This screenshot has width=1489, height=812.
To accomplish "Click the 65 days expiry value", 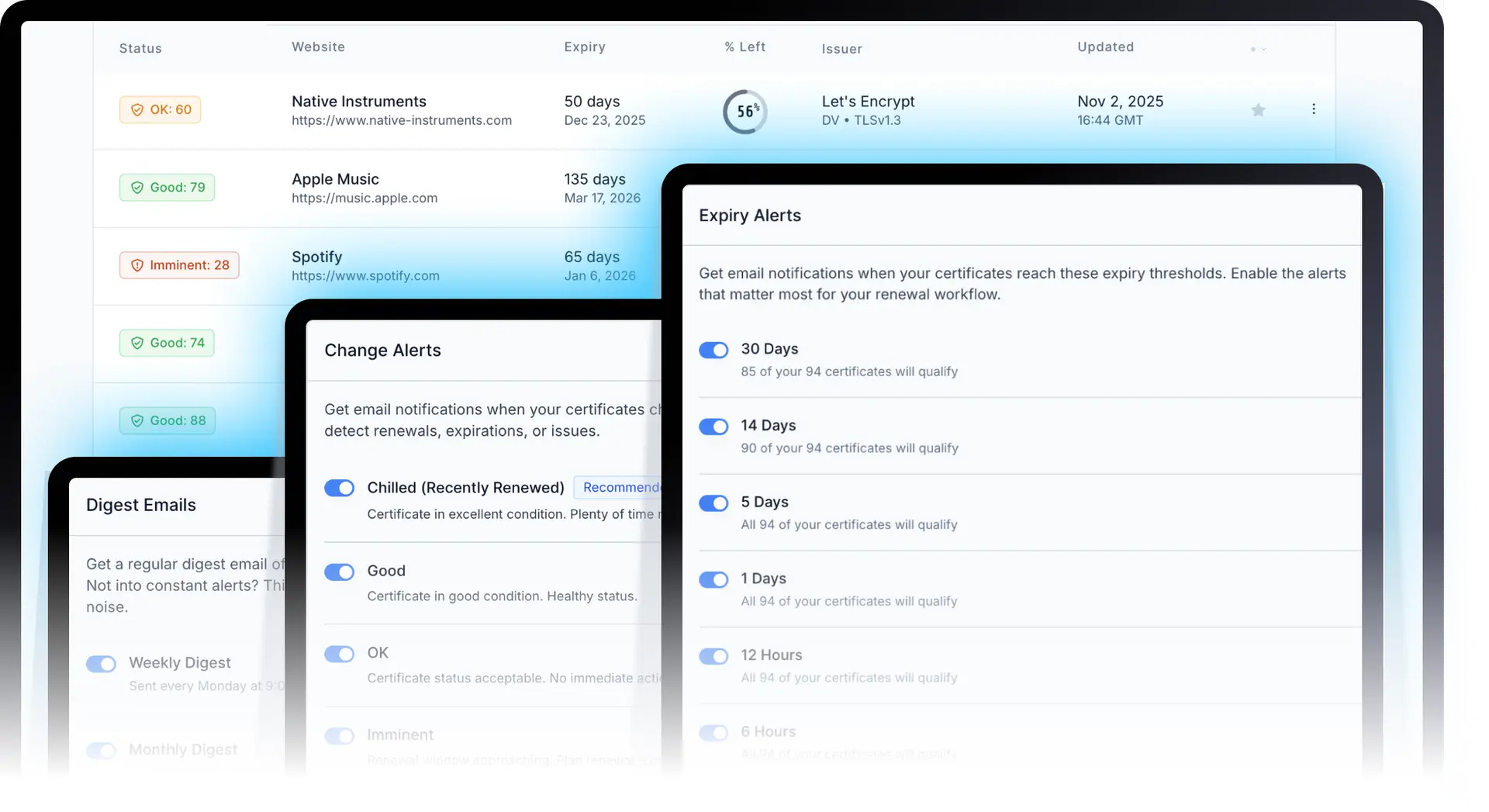I will tap(592, 257).
